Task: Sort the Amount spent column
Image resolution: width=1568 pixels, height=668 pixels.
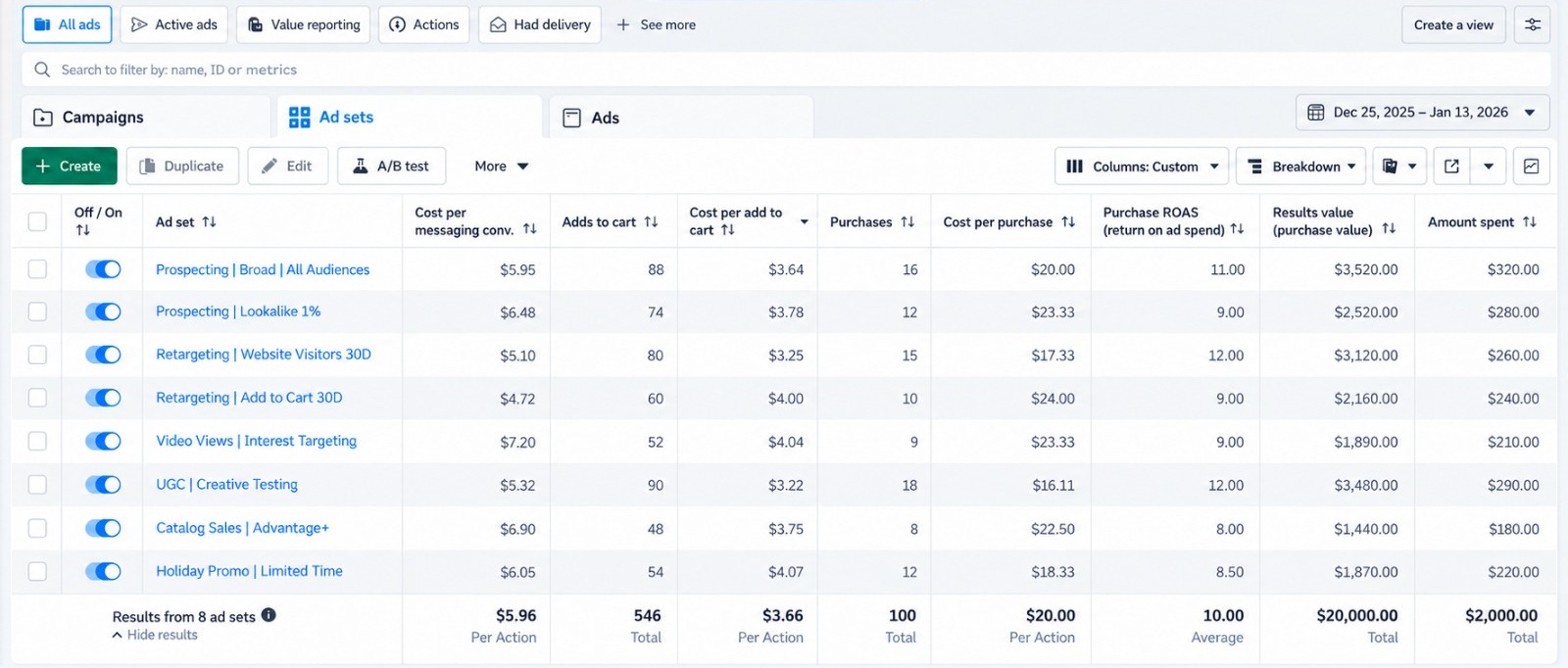Action: click(x=1529, y=222)
